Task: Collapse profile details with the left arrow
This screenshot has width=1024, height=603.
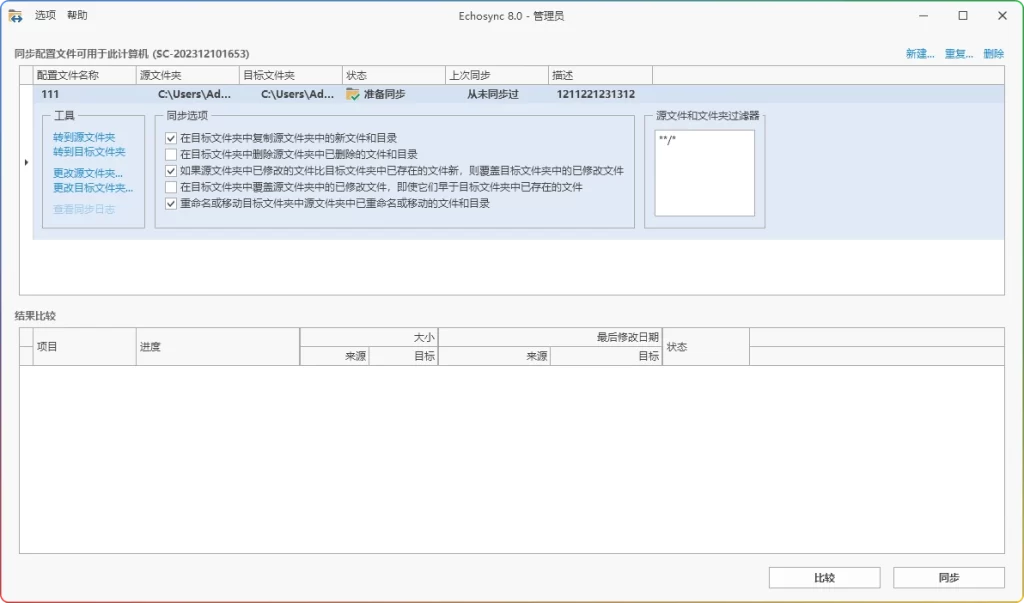Action: (26, 160)
